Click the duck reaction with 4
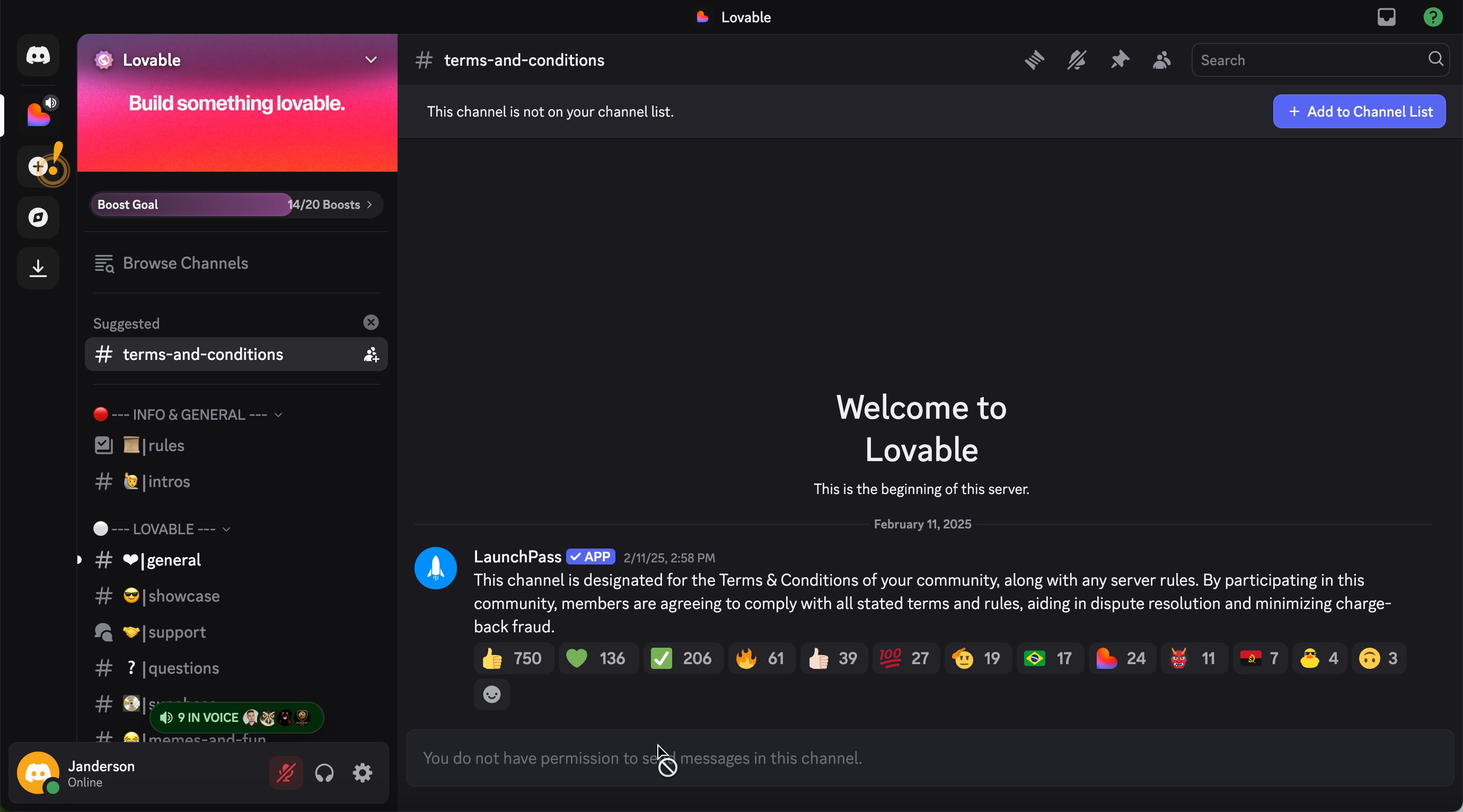This screenshot has width=1463, height=812. [1319, 658]
